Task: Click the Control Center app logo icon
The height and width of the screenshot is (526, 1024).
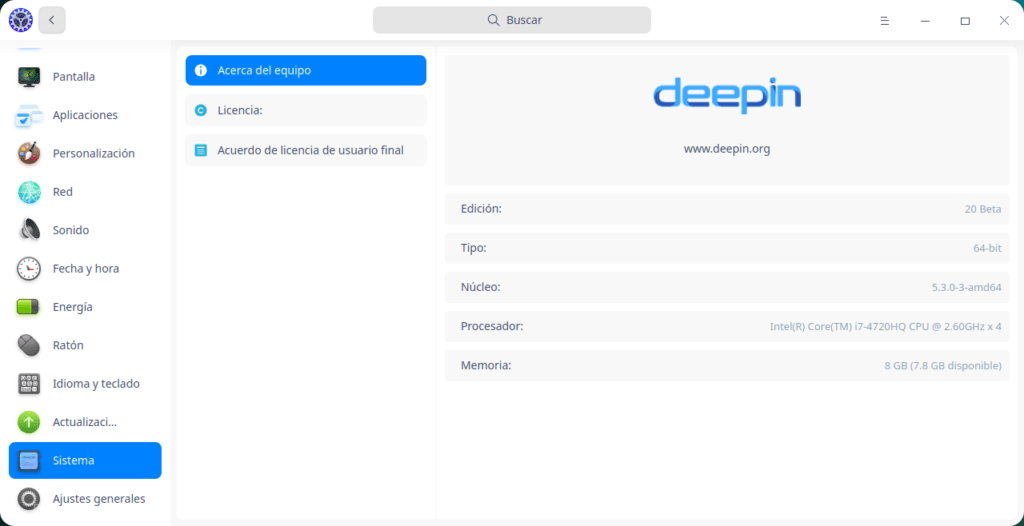Action: [x=20, y=20]
